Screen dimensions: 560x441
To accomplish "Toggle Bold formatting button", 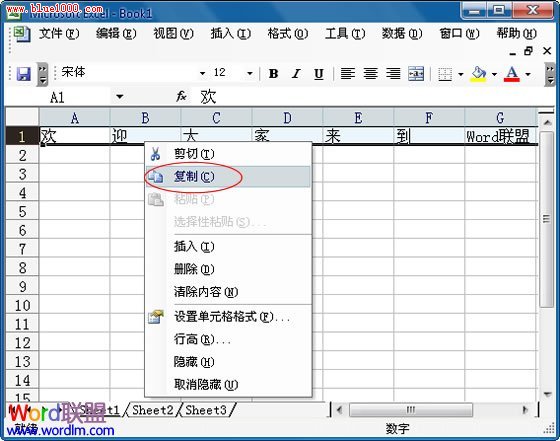I will point(274,74).
